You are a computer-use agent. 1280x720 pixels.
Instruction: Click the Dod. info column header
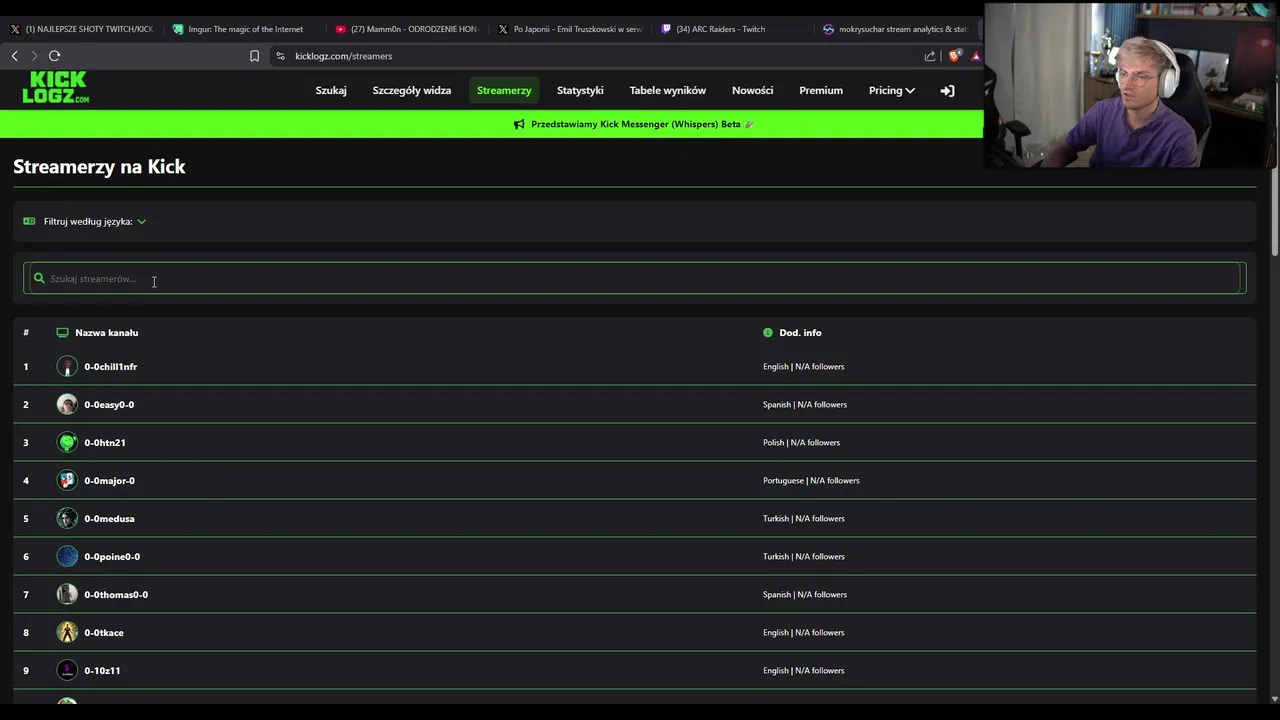point(800,333)
